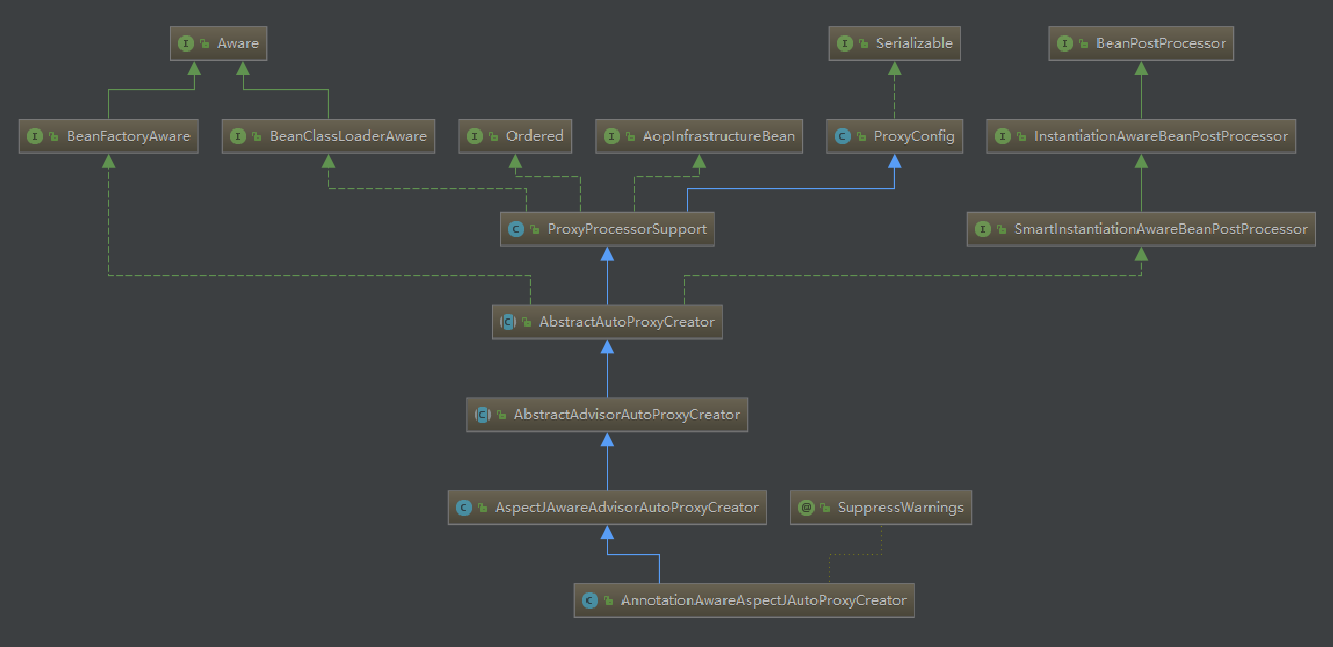The width and height of the screenshot is (1333, 647).
Task: Click the class icon on AnnotationAwareAspectJAutoProxyCreator
Action: 589,601
